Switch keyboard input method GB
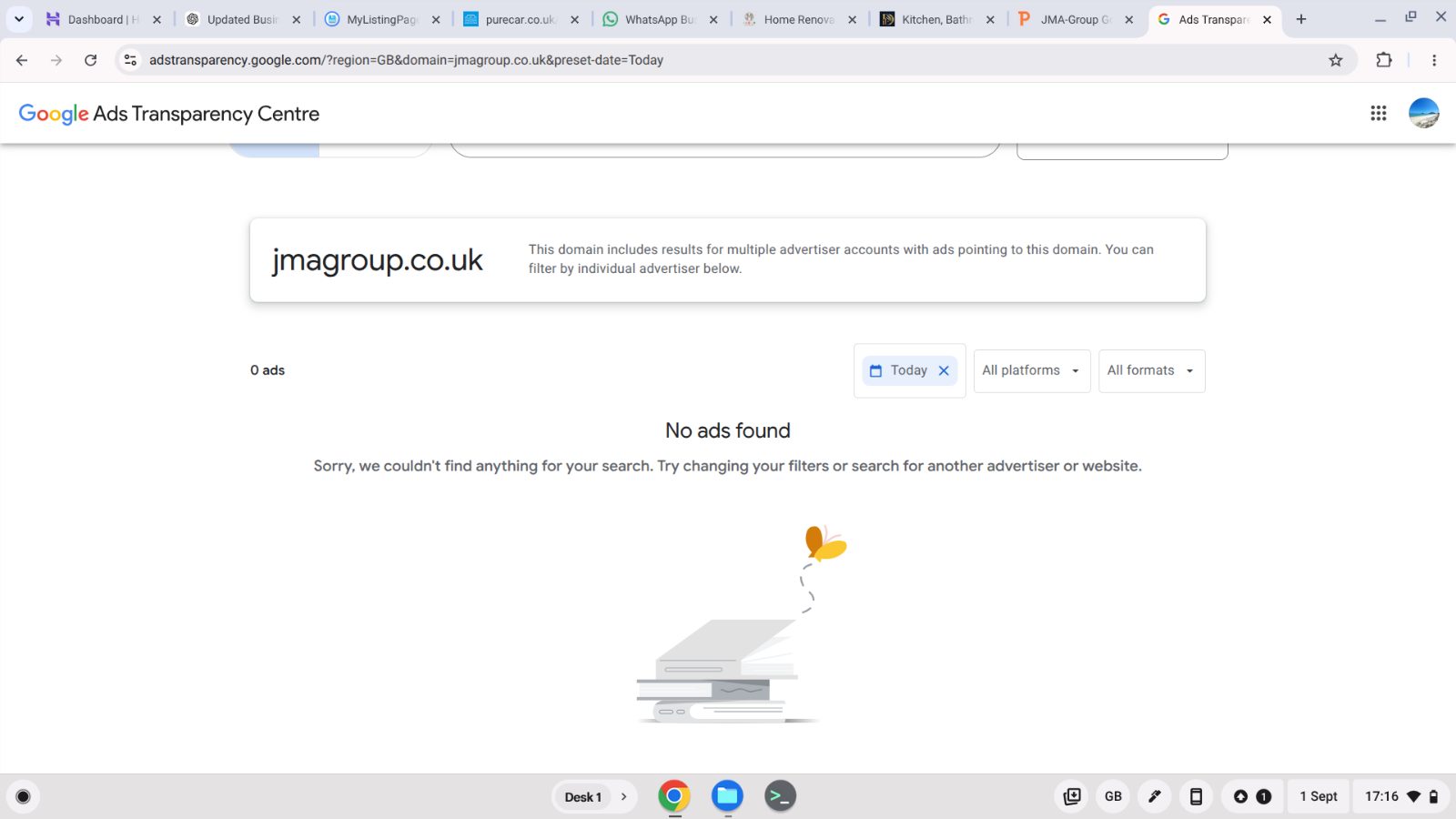The image size is (1456, 819). click(x=1113, y=796)
